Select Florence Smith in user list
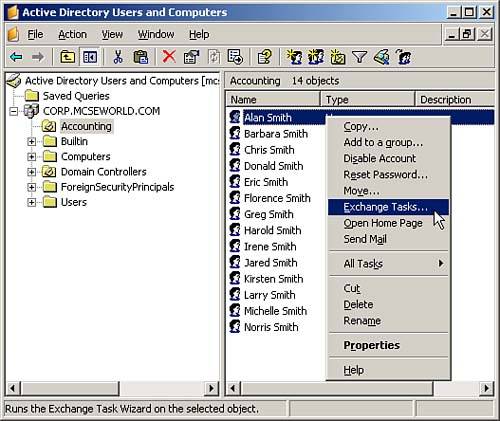500x421 pixels. [277, 198]
